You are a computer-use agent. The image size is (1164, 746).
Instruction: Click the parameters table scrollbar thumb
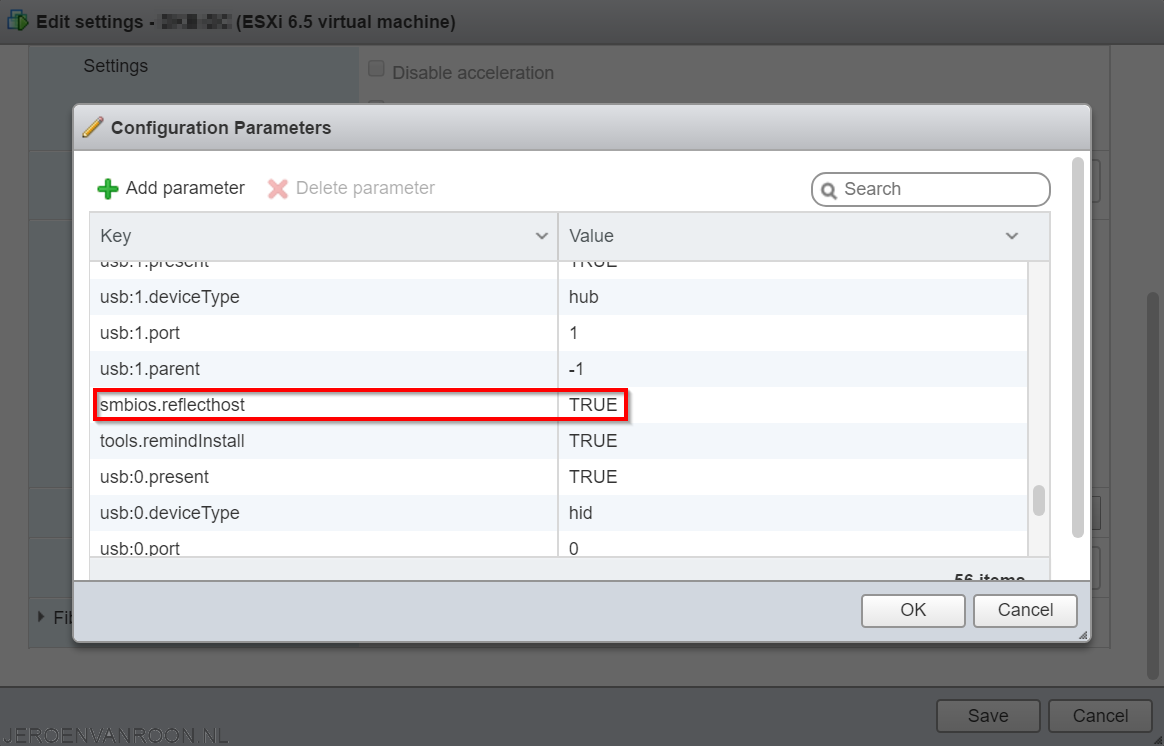pyautogui.click(x=1039, y=500)
